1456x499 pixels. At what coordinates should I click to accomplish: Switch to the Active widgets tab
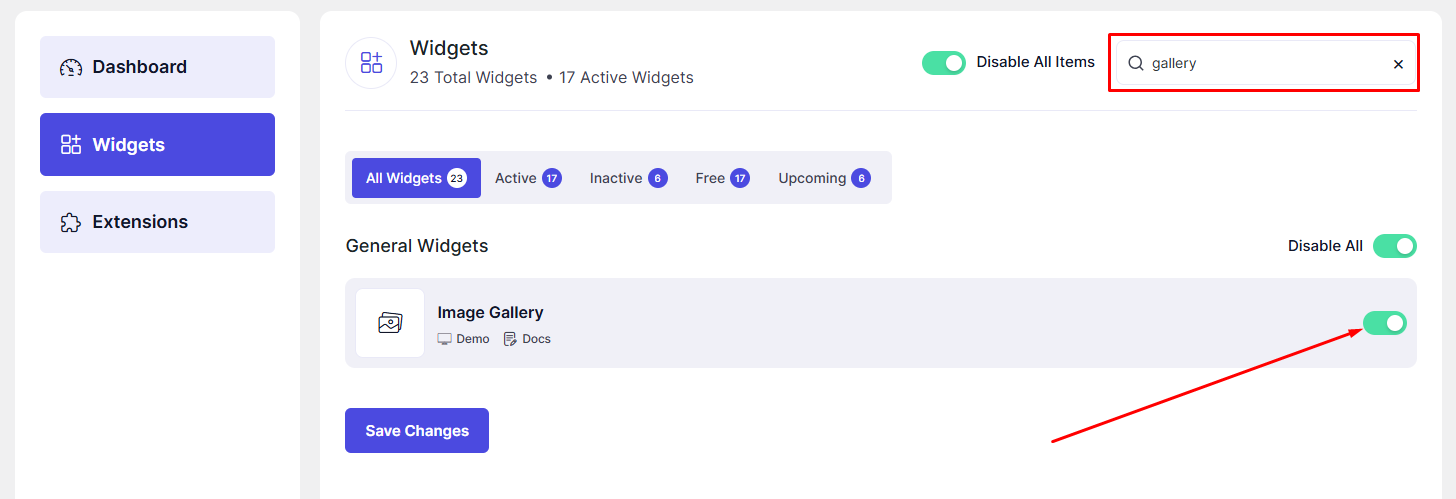click(527, 178)
